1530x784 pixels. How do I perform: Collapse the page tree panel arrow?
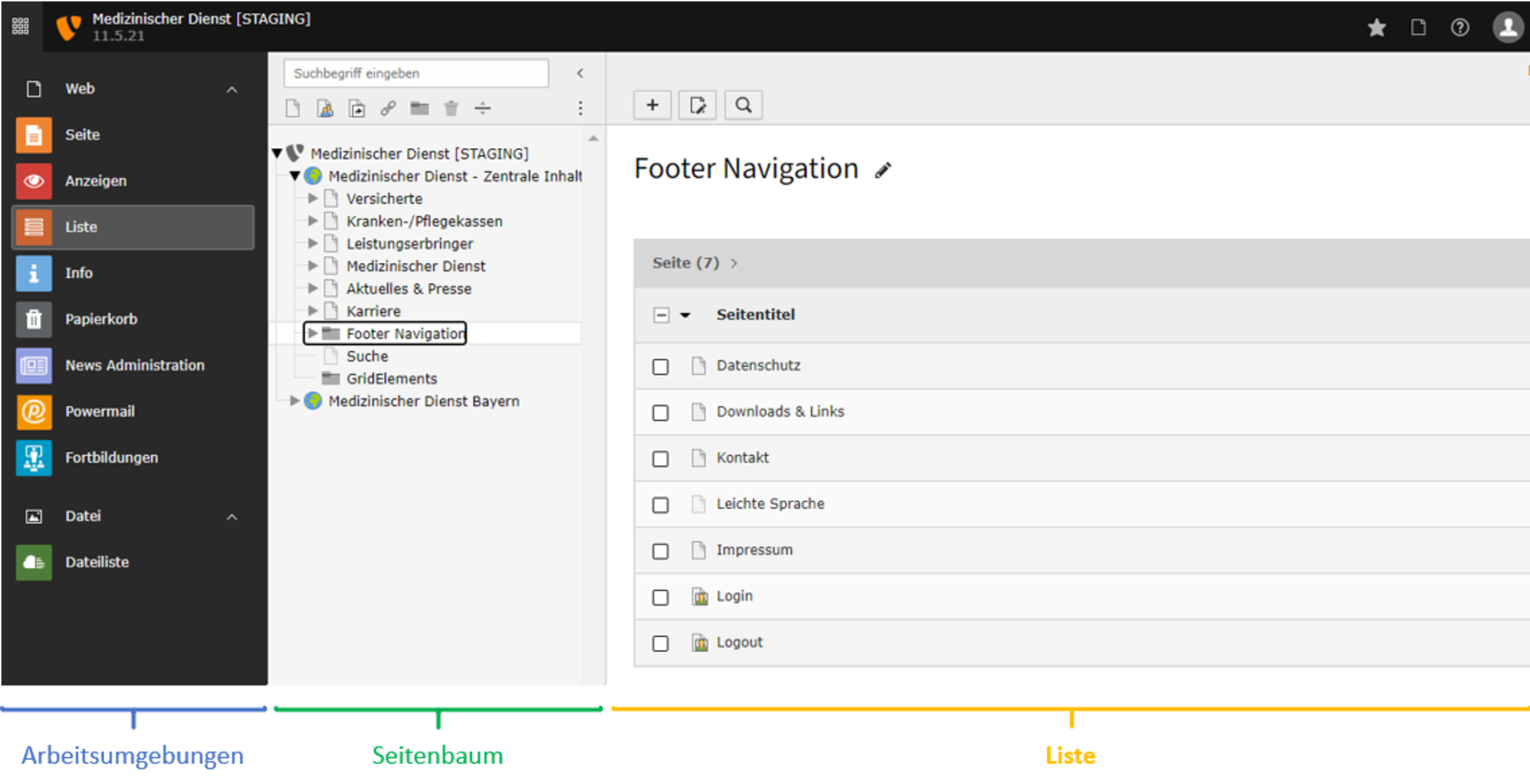pyautogui.click(x=579, y=74)
